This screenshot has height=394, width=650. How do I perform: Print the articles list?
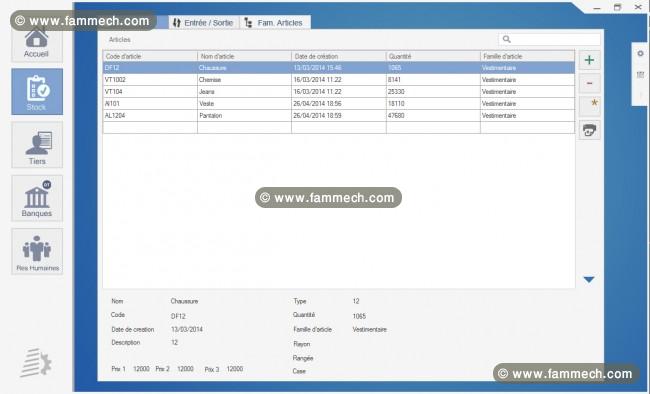coord(589,130)
